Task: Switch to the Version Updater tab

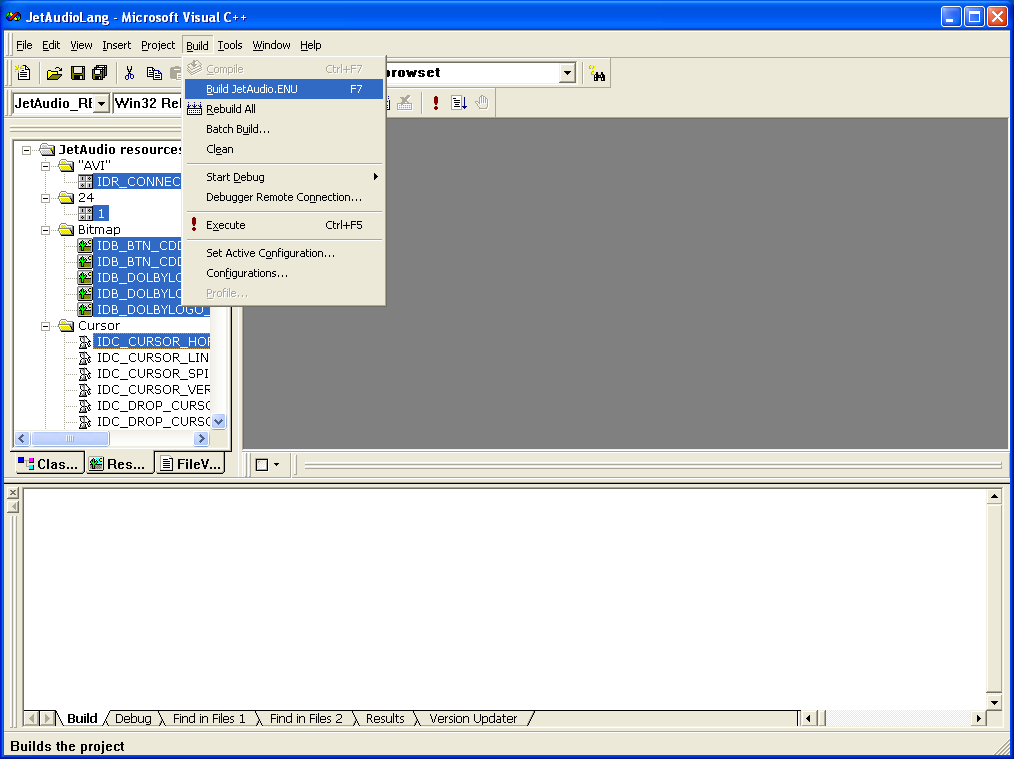Action: (x=473, y=718)
